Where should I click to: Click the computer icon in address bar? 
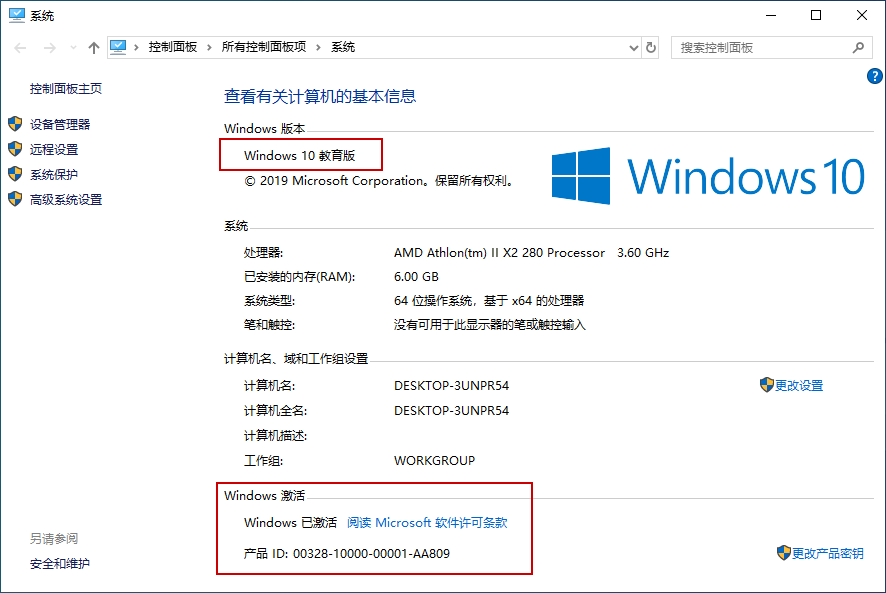118,47
